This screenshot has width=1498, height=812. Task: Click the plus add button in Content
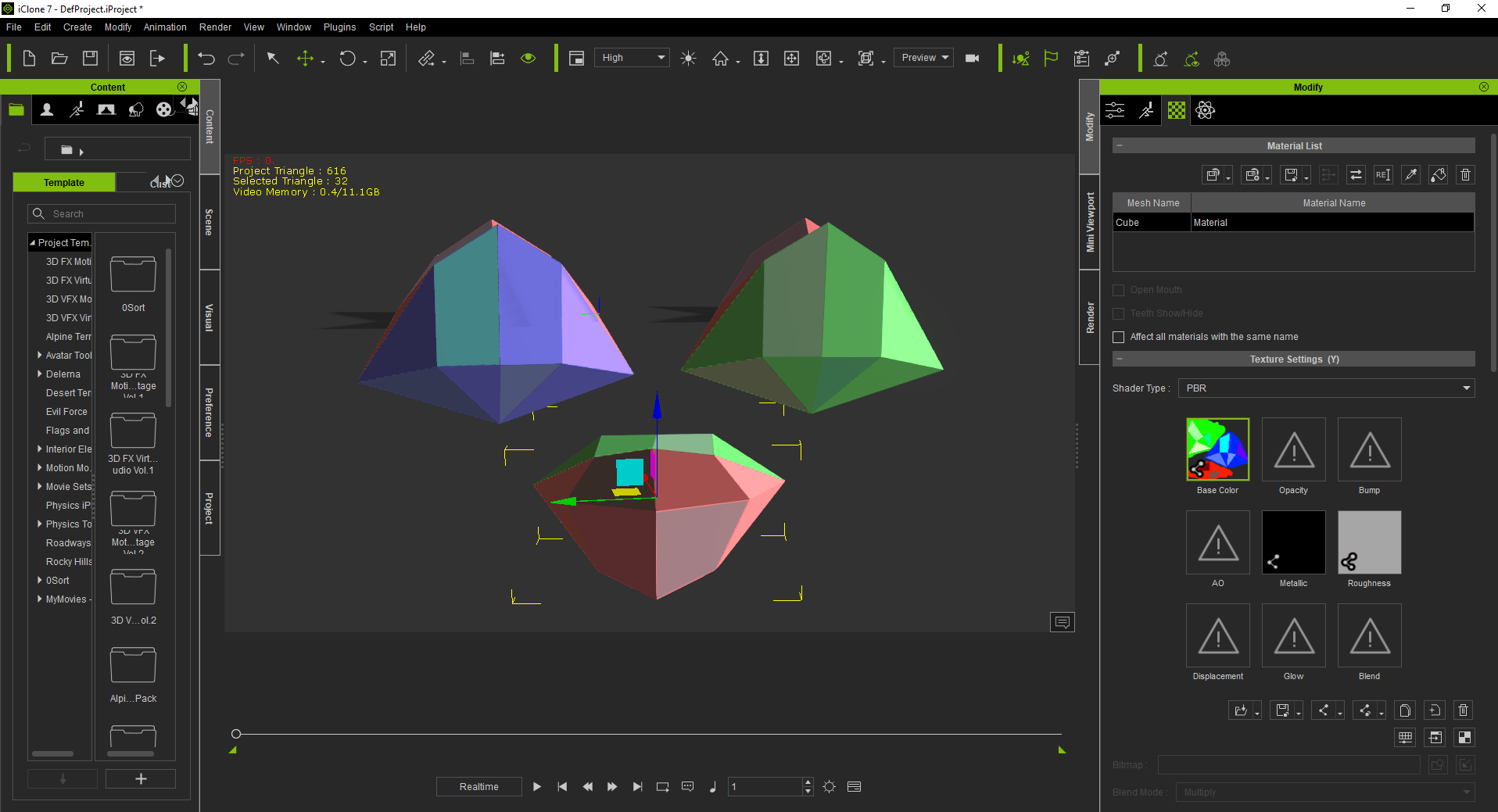[x=141, y=779]
